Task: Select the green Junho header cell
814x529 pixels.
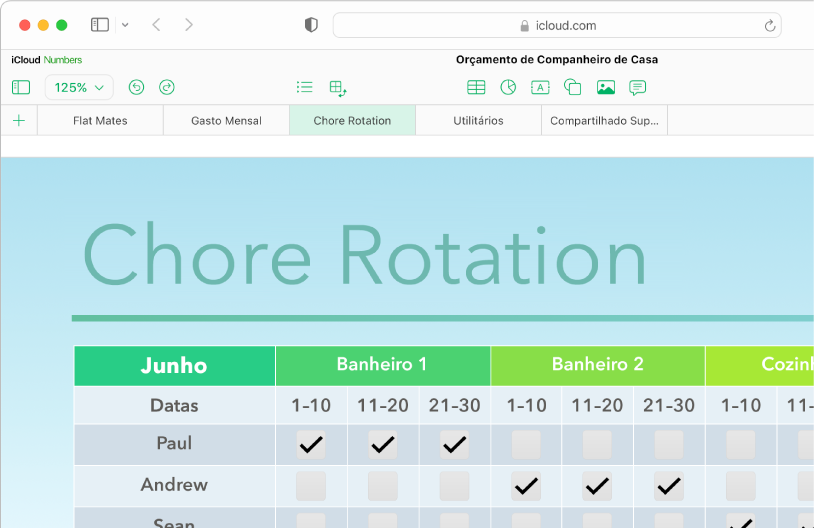Action: click(x=174, y=366)
